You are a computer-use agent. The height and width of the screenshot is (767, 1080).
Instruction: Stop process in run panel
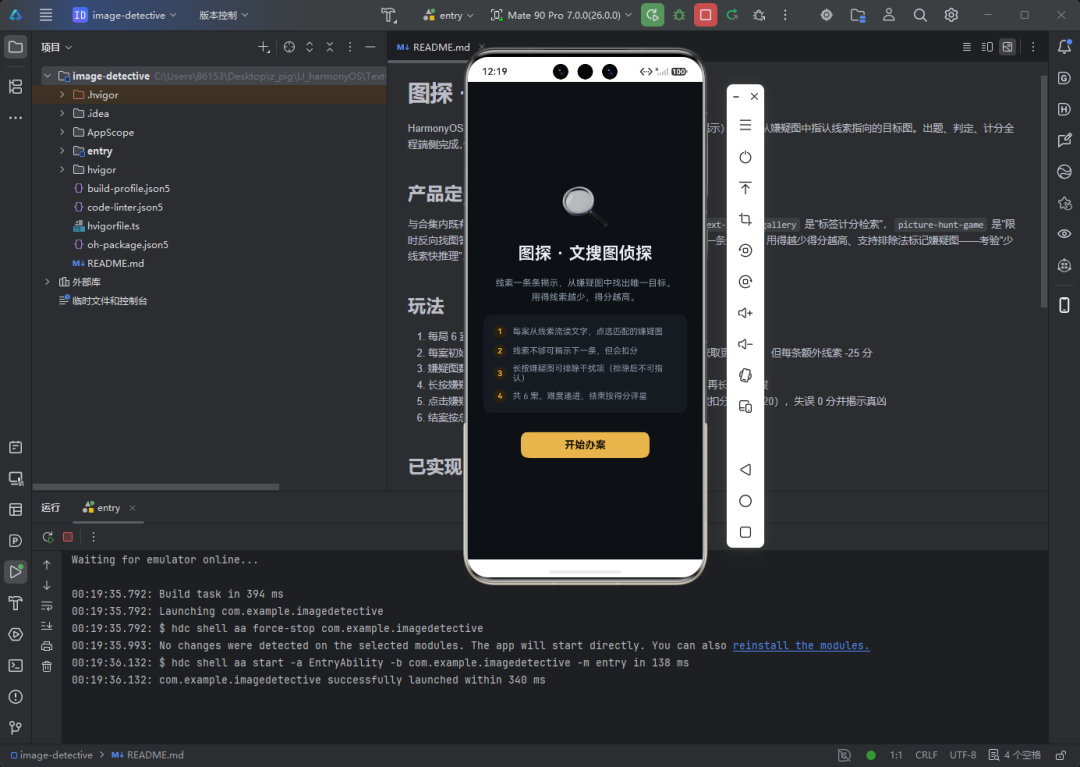point(68,536)
